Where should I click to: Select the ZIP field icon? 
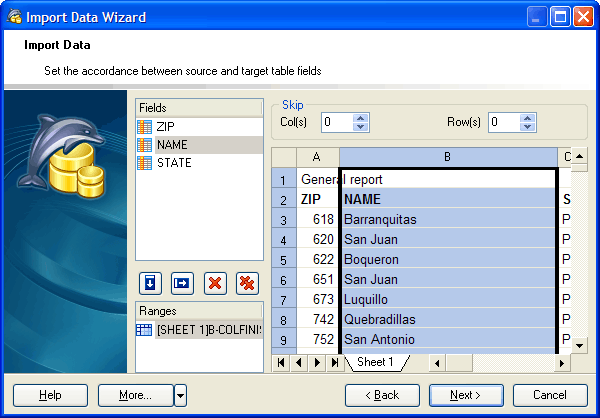(144, 127)
